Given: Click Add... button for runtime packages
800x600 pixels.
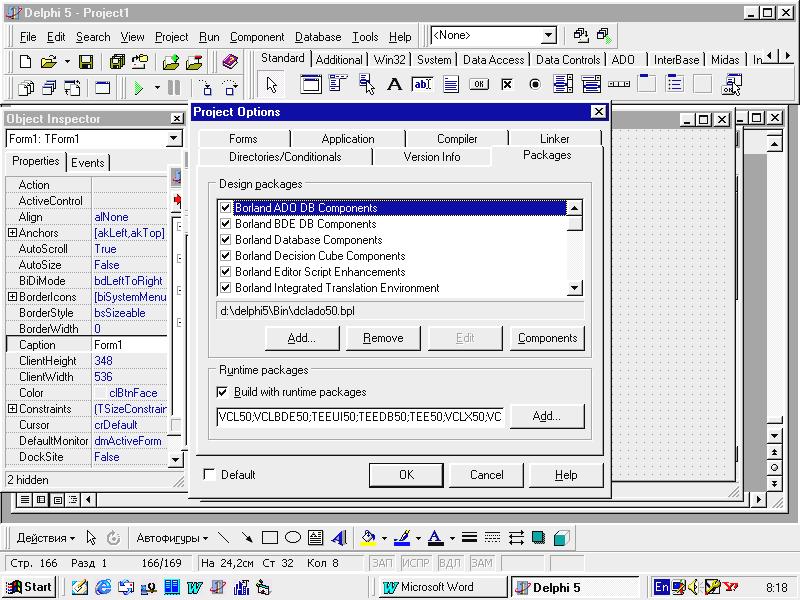Looking at the screenshot, I should click(547, 416).
